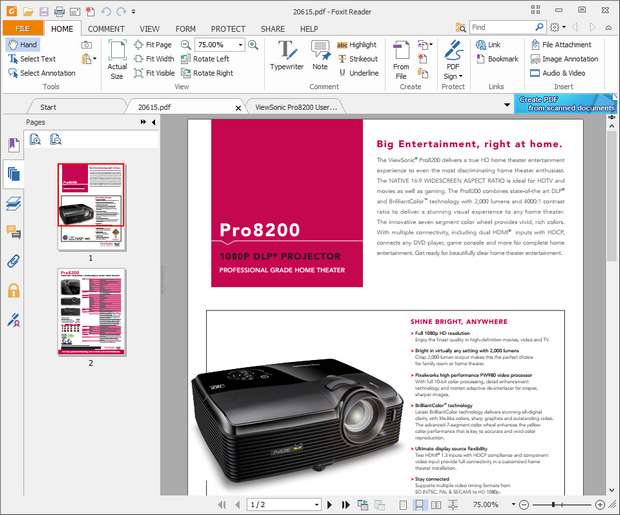Open the zoom percentage dropdown 75.00%
Image resolution: width=620 pixels, height=515 pixels.
tap(240, 45)
